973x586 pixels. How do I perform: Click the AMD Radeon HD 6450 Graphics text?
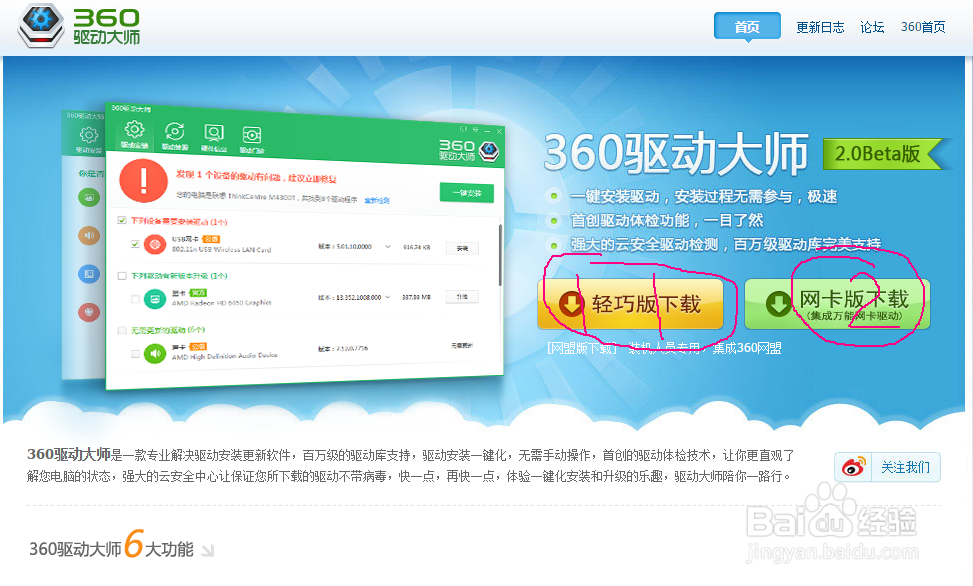[222, 303]
